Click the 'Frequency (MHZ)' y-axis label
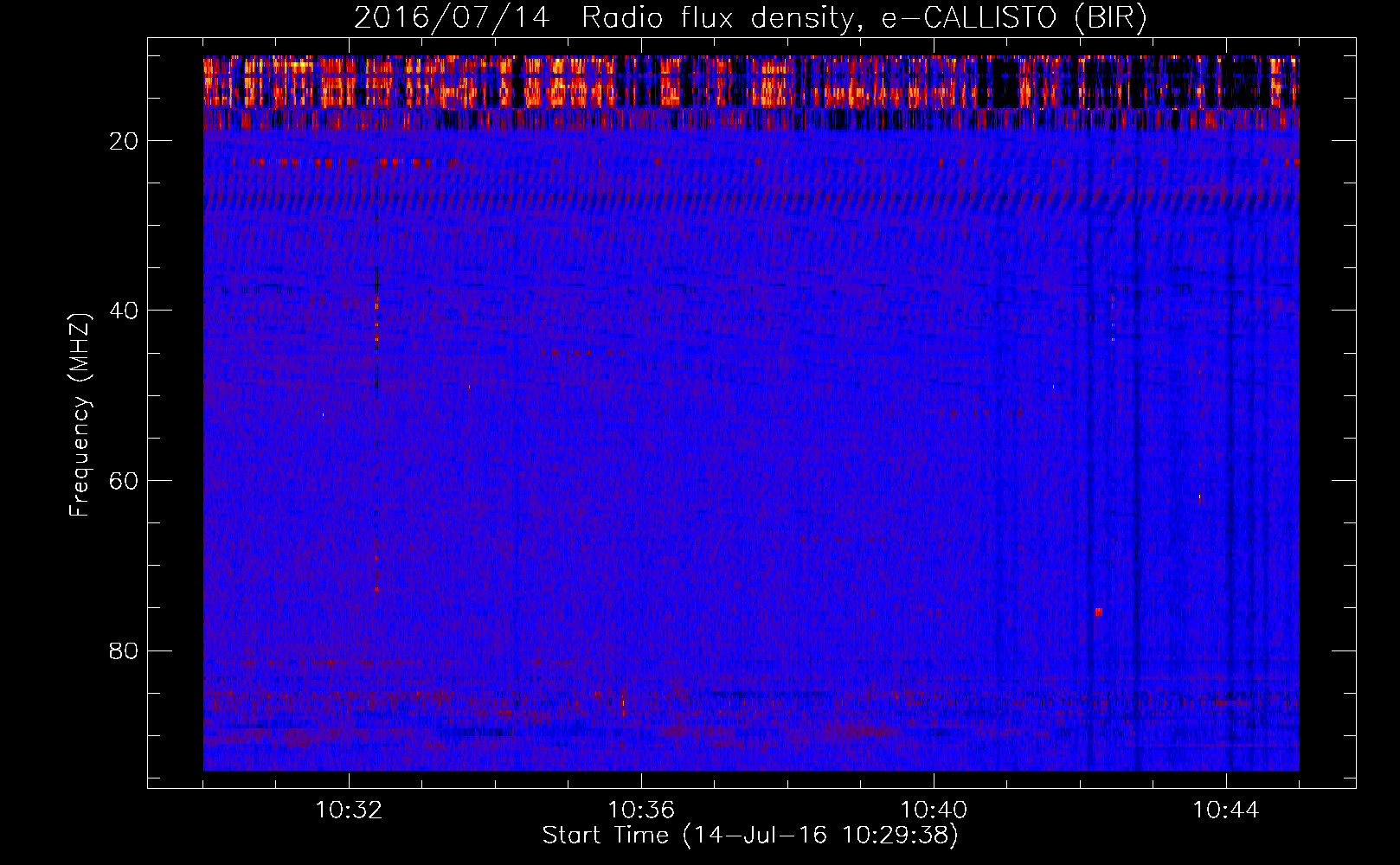 tap(79, 415)
